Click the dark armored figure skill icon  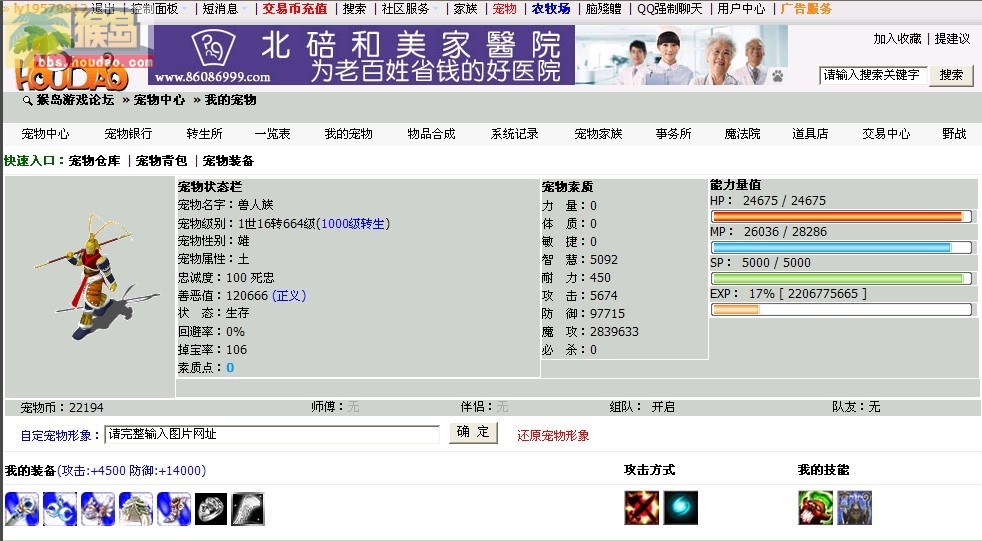point(854,508)
